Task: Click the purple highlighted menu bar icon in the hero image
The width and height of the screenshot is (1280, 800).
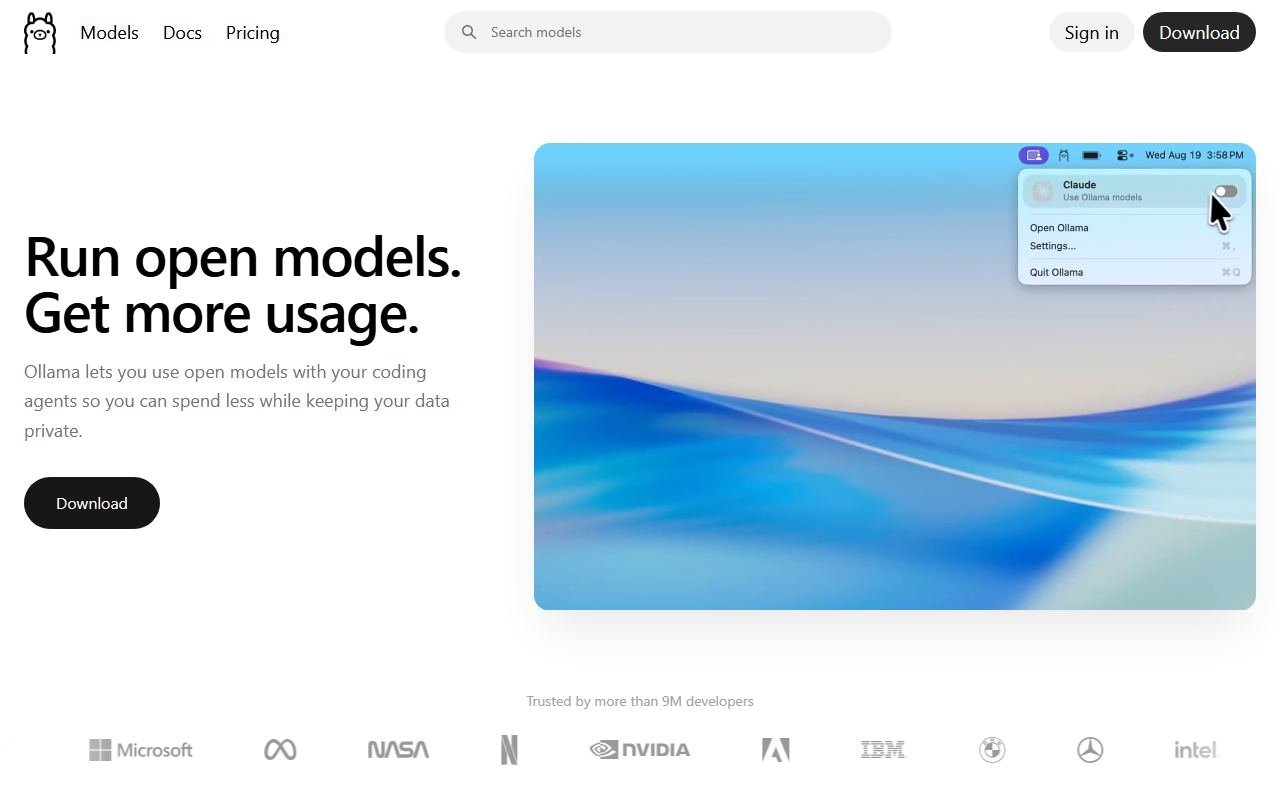Action: coord(1034,155)
